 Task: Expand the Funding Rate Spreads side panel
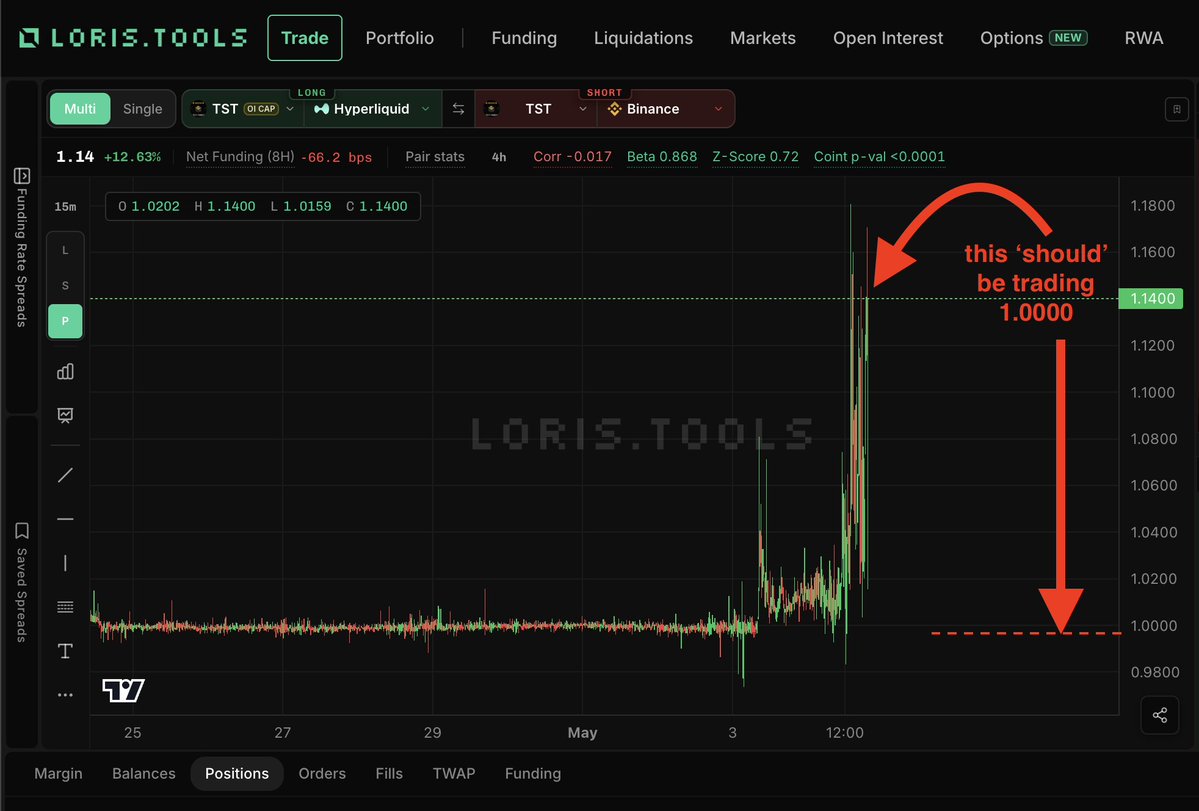point(21,247)
